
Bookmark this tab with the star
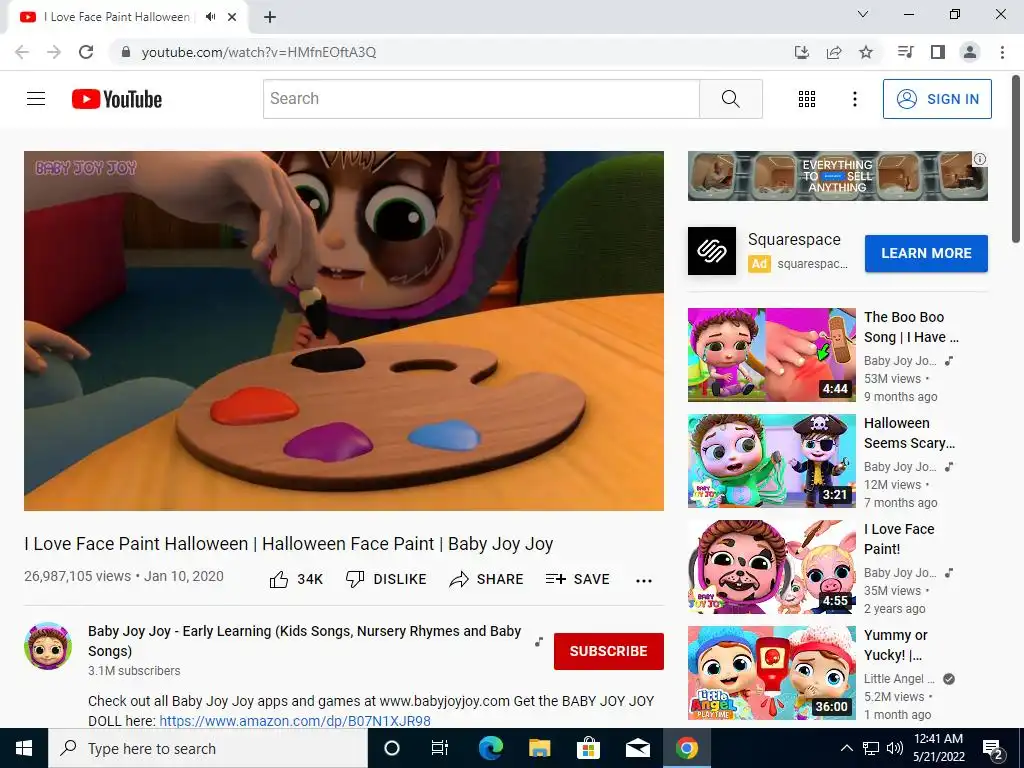click(x=866, y=52)
